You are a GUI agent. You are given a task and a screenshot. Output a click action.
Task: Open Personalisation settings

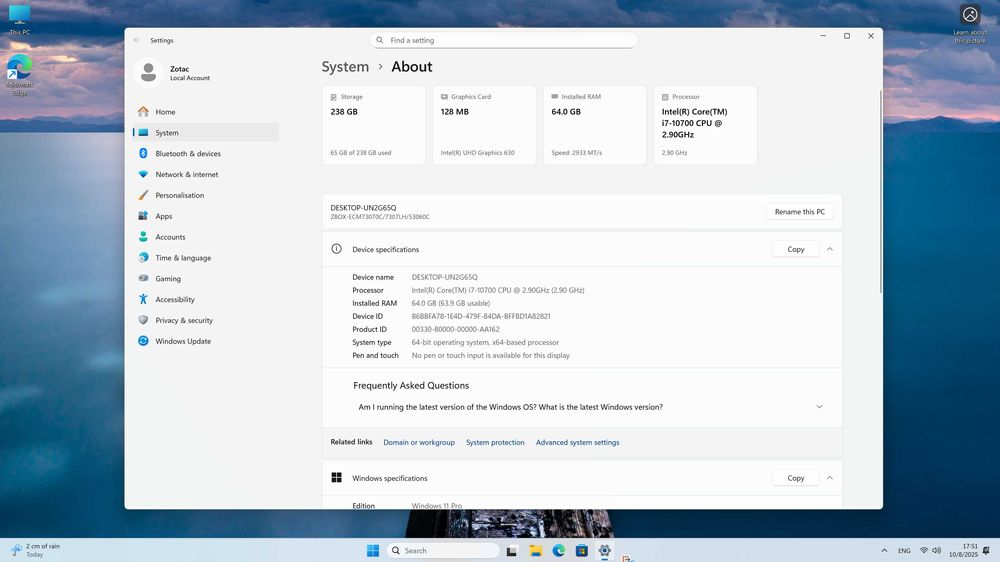coord(205,195)
